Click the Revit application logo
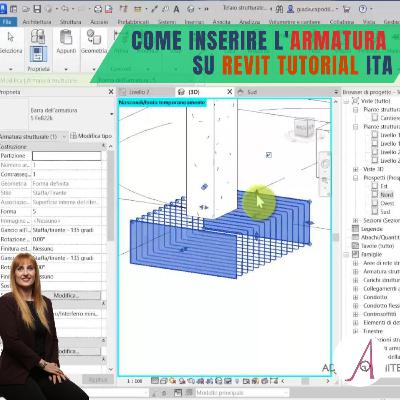Image resolution: width=400 pixels, height=400 pixels. [x=3, y=9]
